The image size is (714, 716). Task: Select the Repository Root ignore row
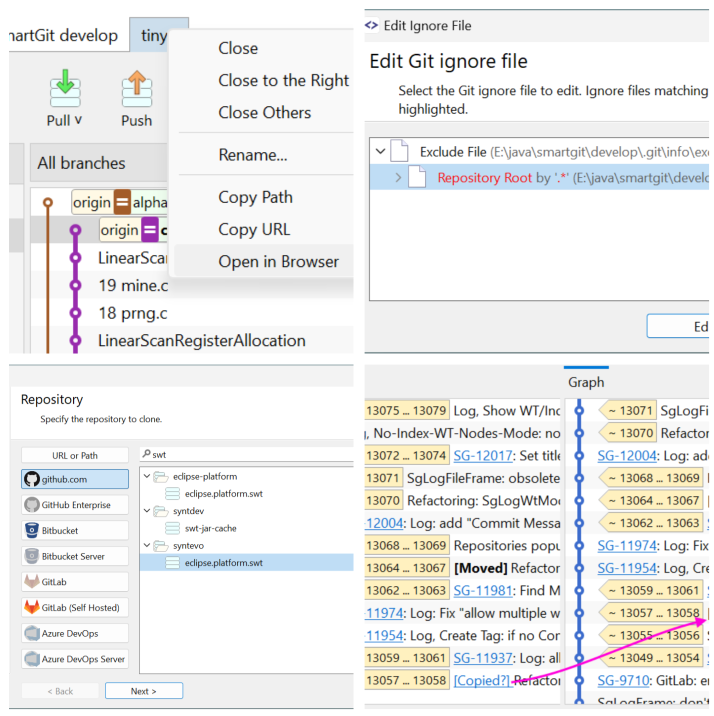(x=539, y=177)
